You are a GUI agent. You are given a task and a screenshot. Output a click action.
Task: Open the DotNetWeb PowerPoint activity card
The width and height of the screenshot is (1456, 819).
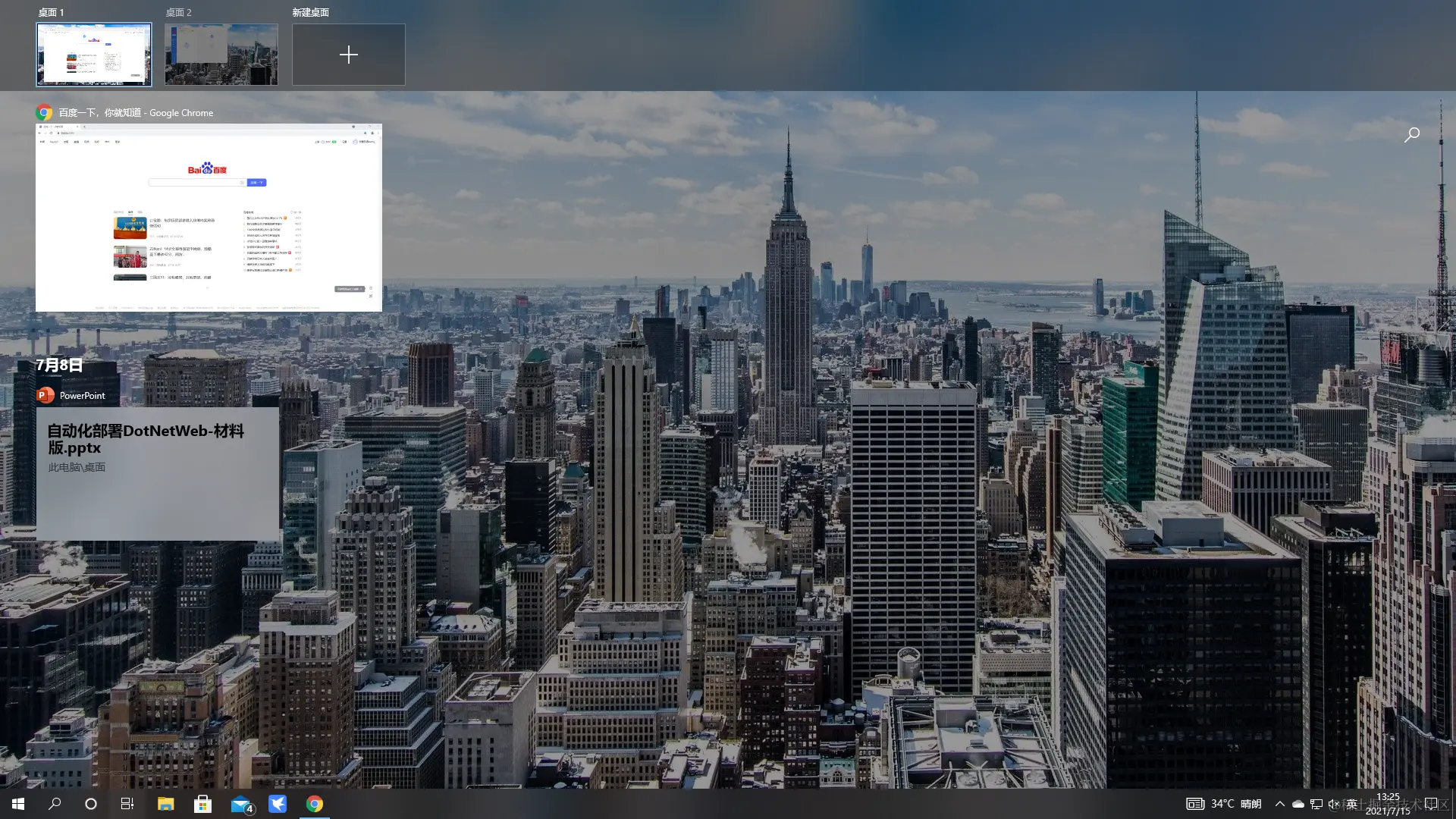point(157,470)
